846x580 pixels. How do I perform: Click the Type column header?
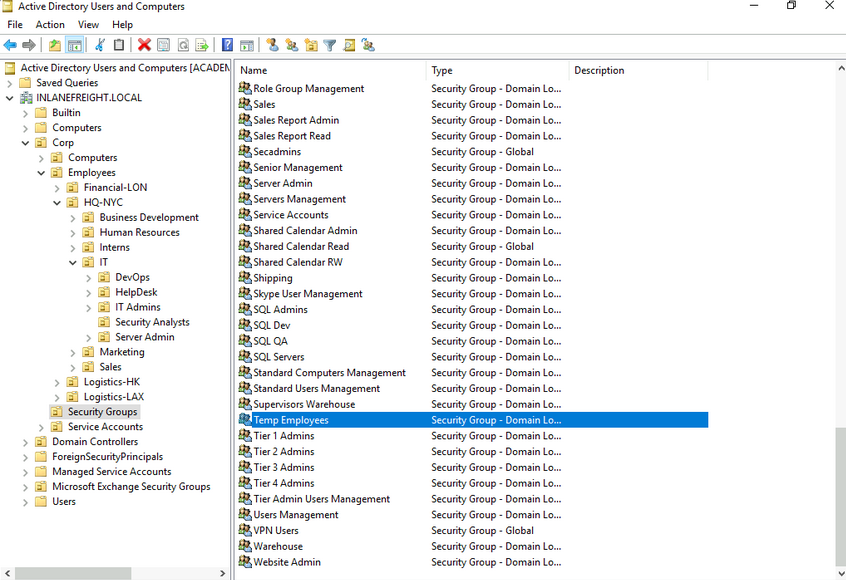click(497, 70)
